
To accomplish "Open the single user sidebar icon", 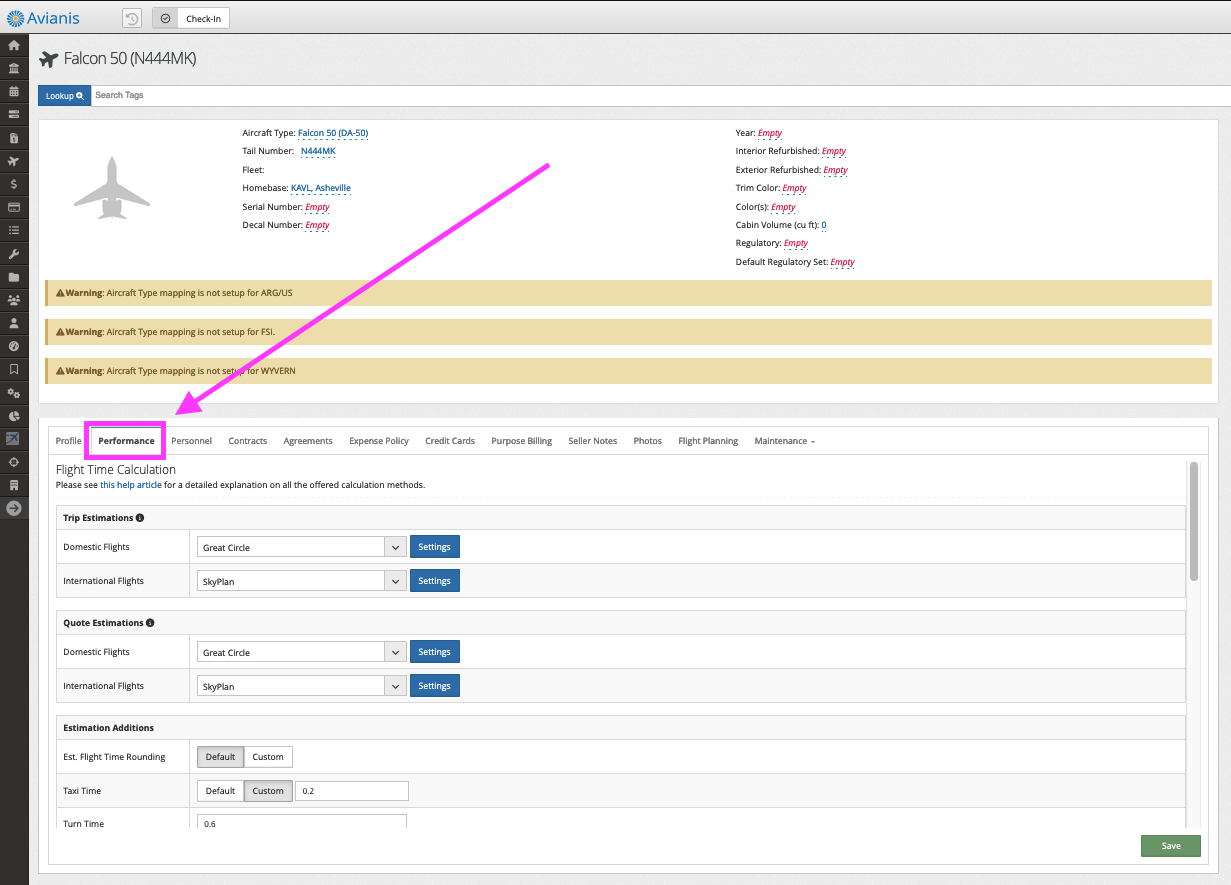I will 14,323.
